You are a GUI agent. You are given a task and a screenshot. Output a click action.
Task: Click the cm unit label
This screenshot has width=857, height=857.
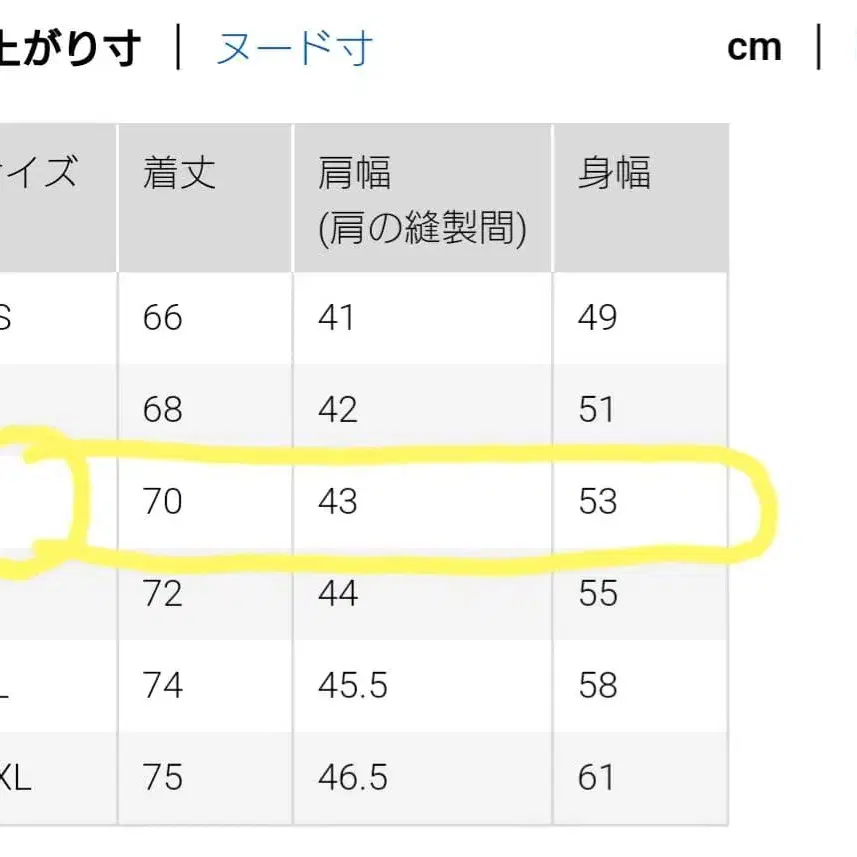[756, 46]
